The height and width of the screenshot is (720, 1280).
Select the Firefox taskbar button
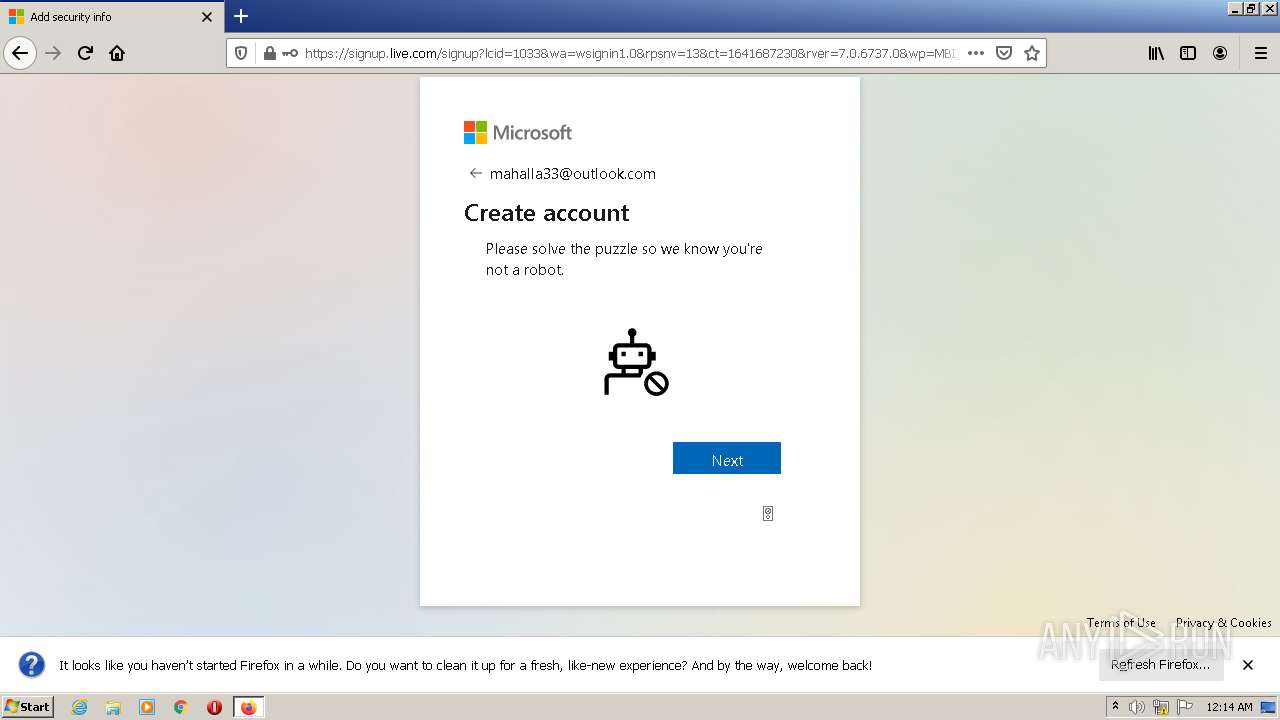point(248,707)
